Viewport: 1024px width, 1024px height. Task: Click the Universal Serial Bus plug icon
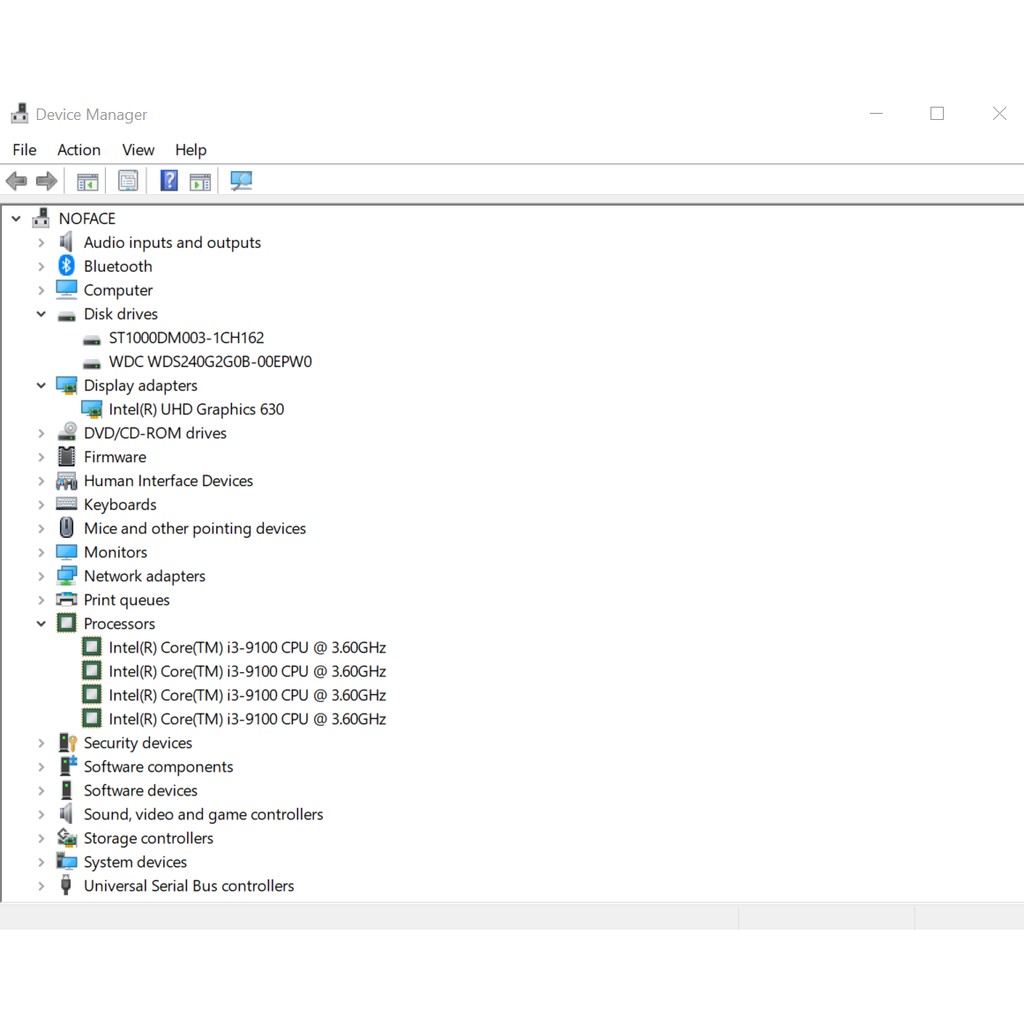[66, 886]
